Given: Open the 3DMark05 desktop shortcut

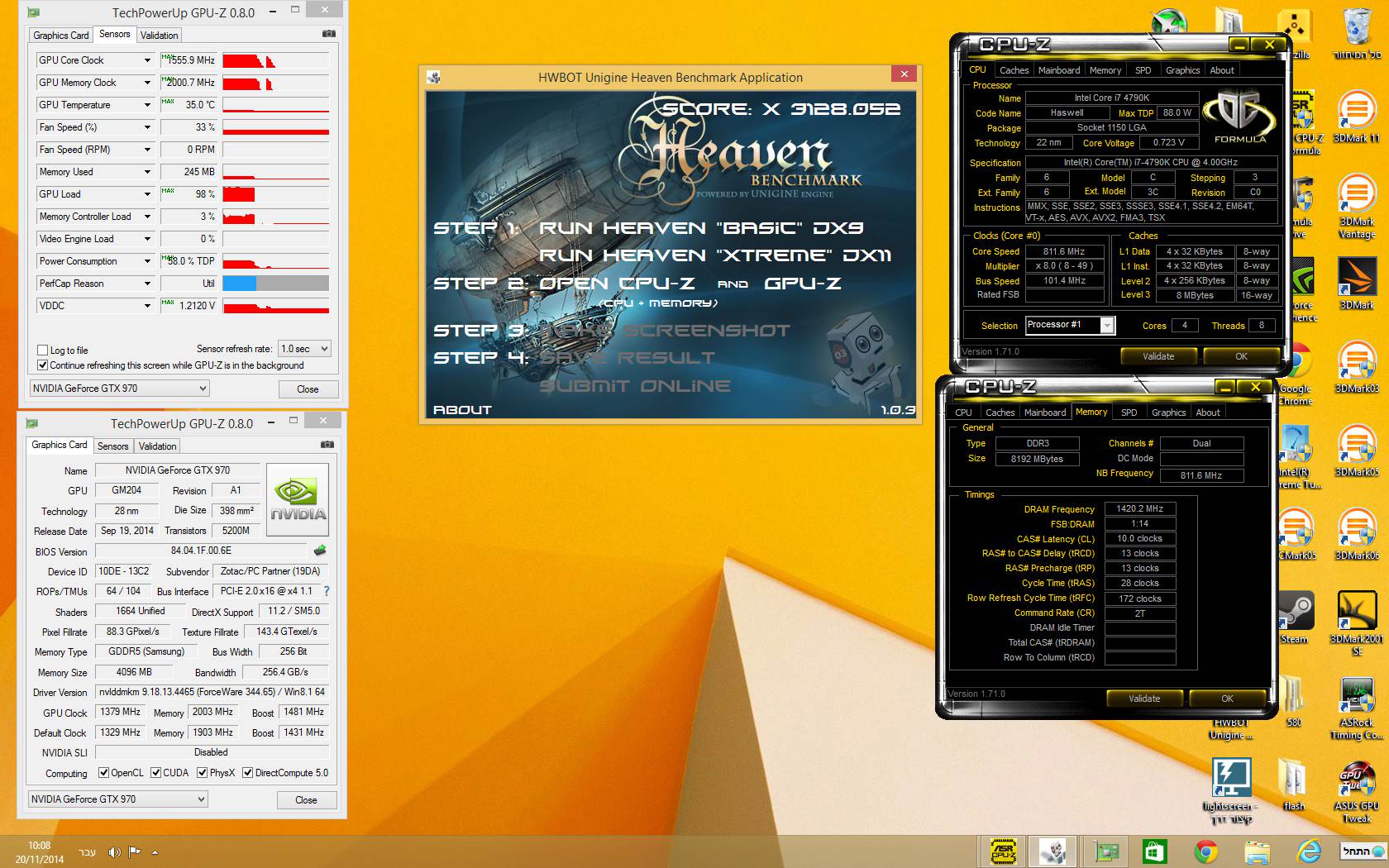Looking at the screenshot, I should point(1357,451).
